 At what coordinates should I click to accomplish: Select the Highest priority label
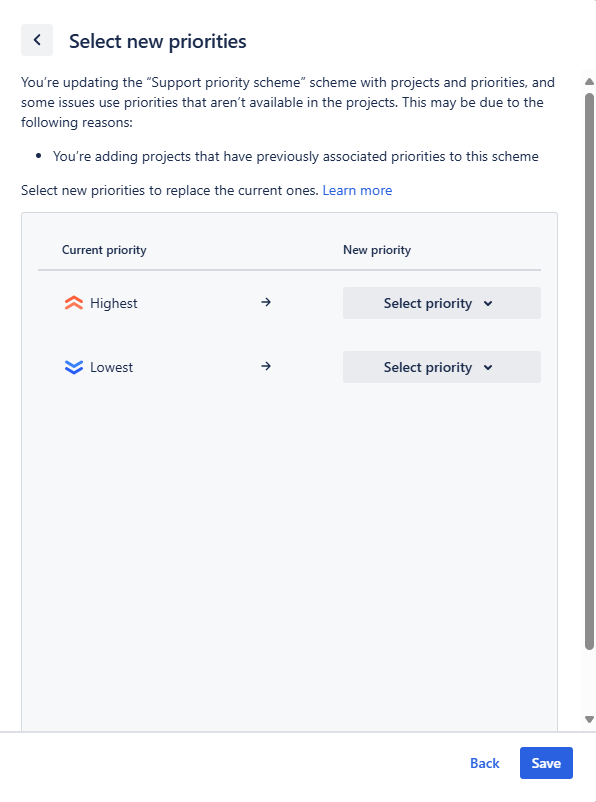[114, 303]
